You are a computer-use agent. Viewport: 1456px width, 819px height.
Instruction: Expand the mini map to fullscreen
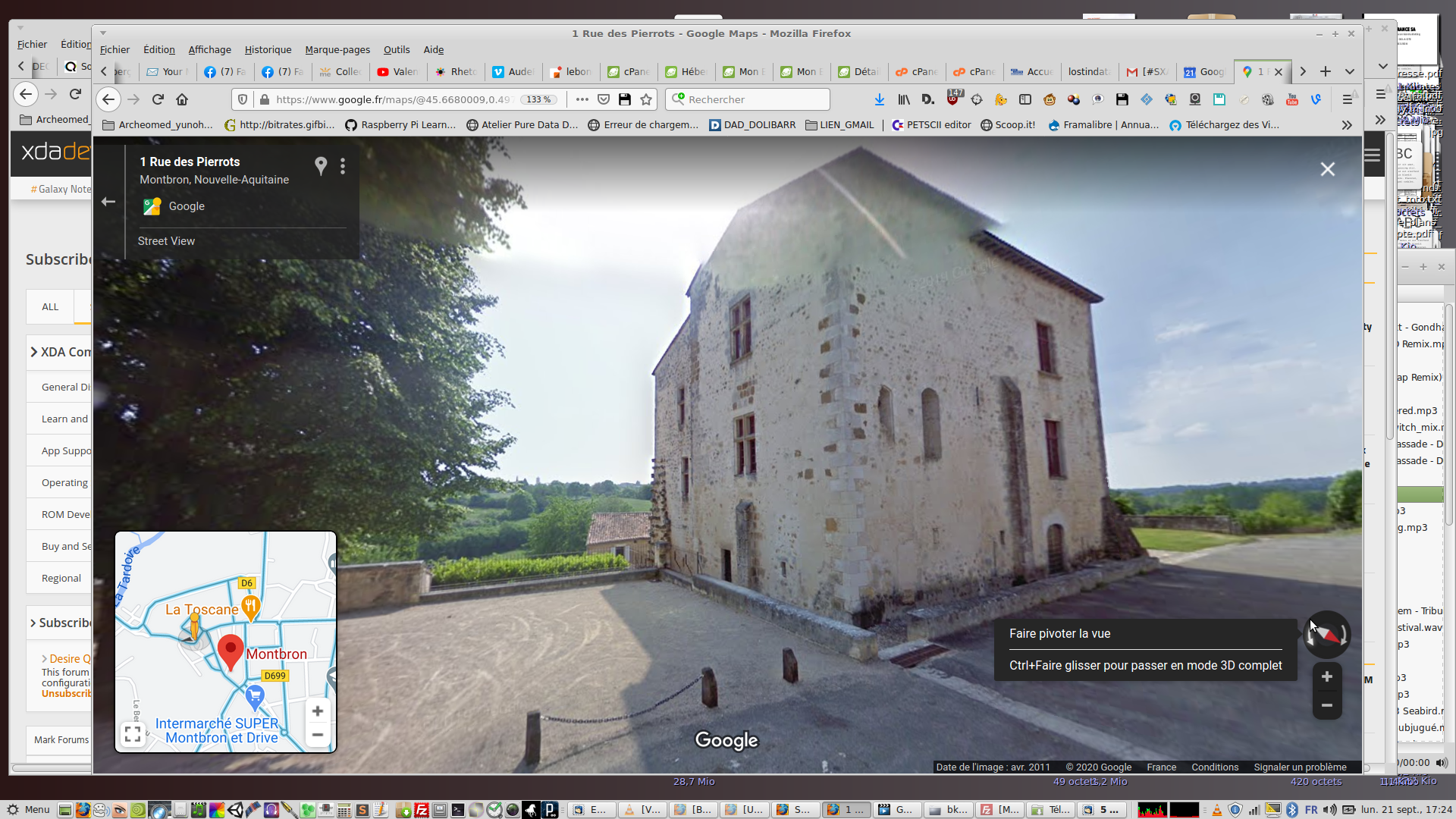pyautogui.click(x=133, y=733)
